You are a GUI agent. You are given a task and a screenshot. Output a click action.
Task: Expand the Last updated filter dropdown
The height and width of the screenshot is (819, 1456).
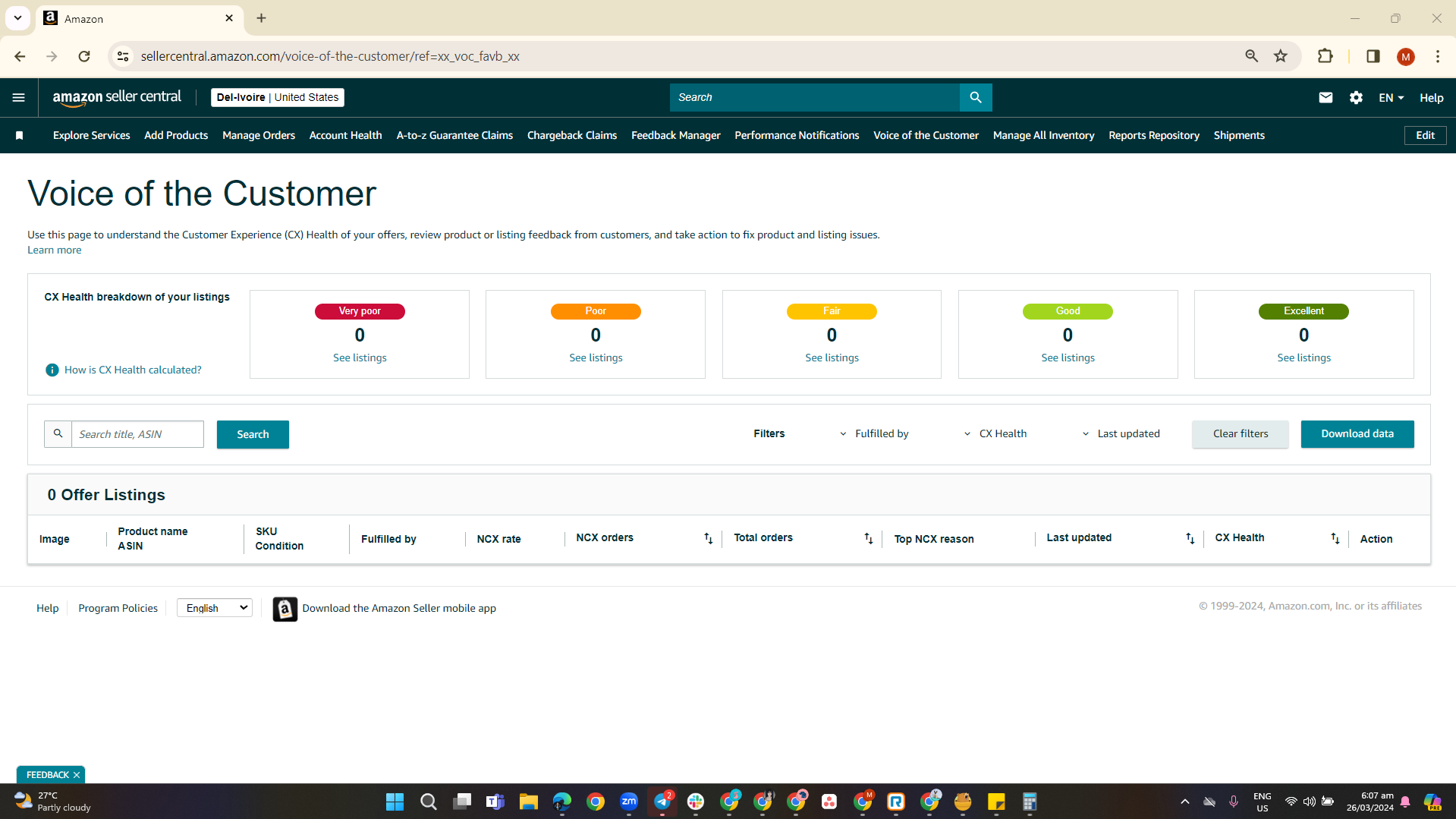(1121, 434)
